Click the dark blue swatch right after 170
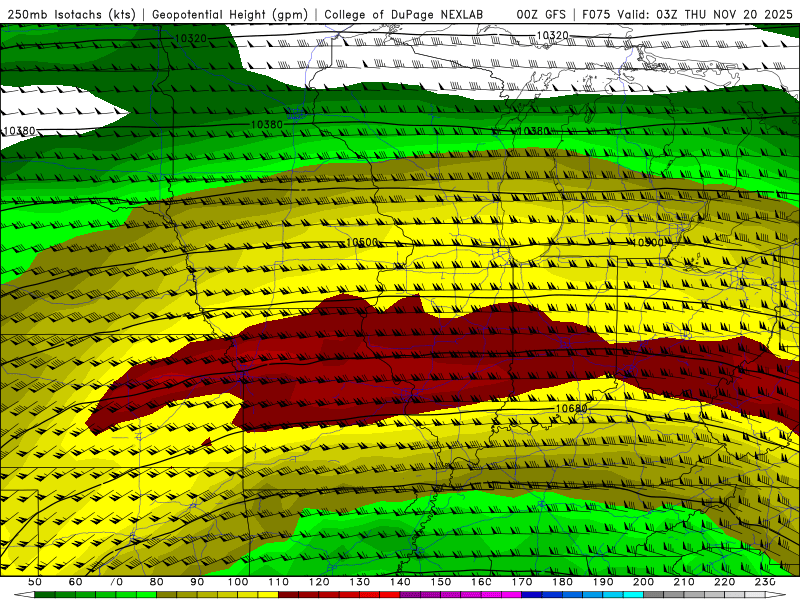The width and height of the screenshot is (800, 600). pyautogui.click(x=532, y=595)
